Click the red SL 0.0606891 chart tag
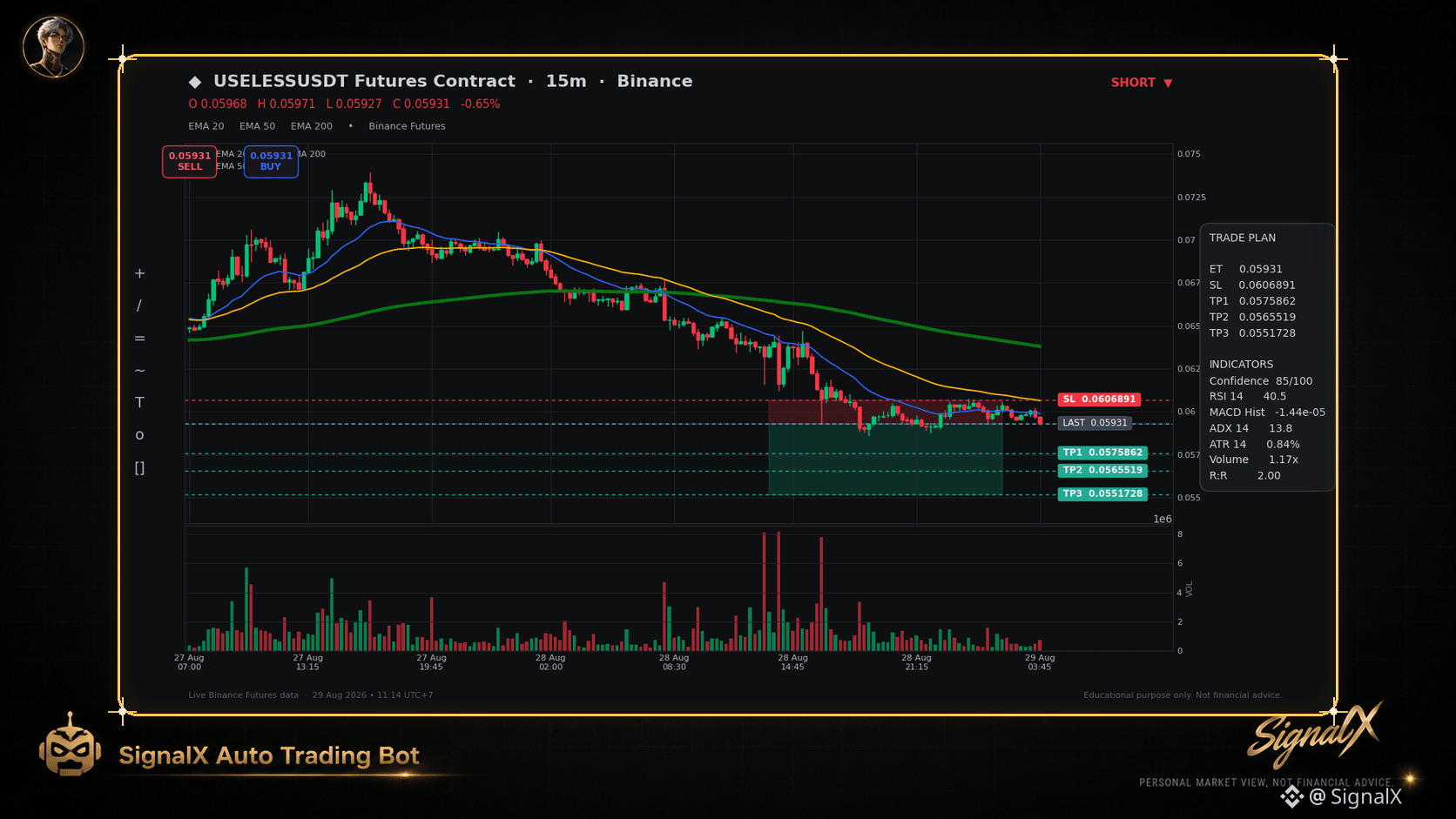The width and height of the screenshot is (1456, 819). click(1099, 399)
